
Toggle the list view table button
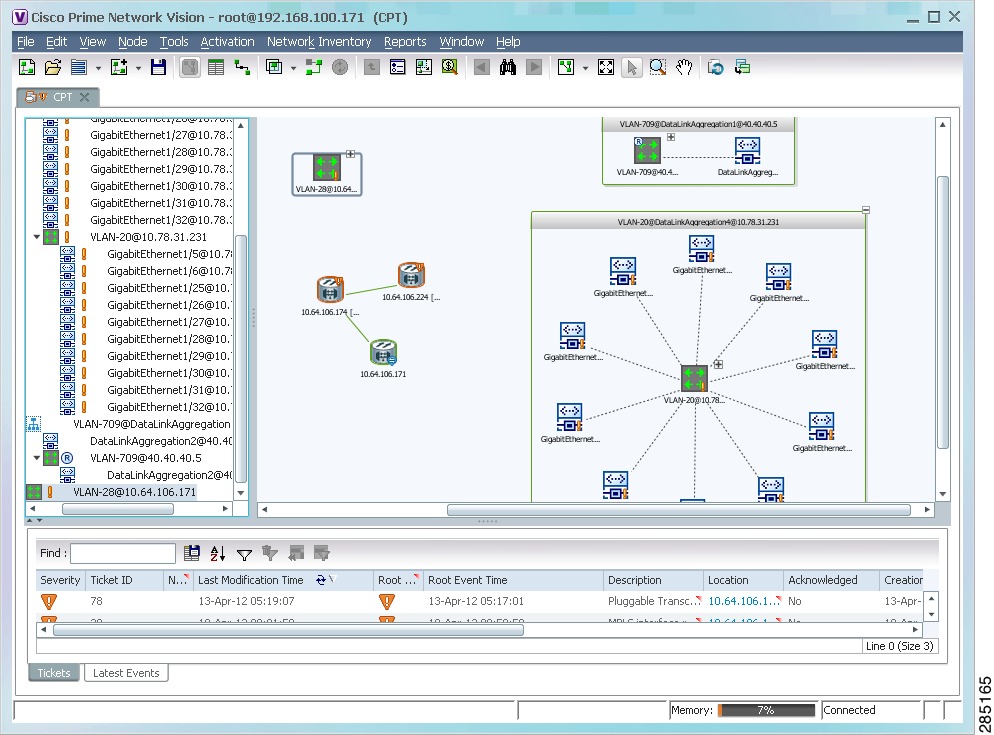(216, 67)
